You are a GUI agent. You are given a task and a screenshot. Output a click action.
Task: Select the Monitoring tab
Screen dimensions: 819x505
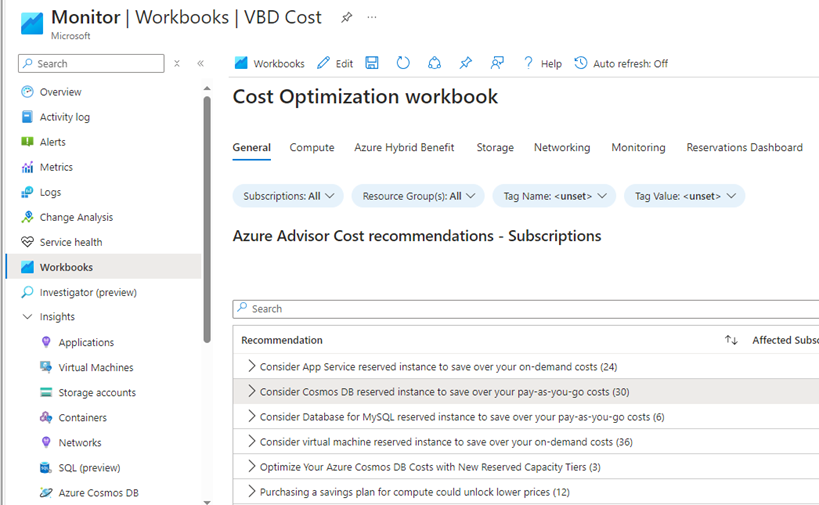638,148
